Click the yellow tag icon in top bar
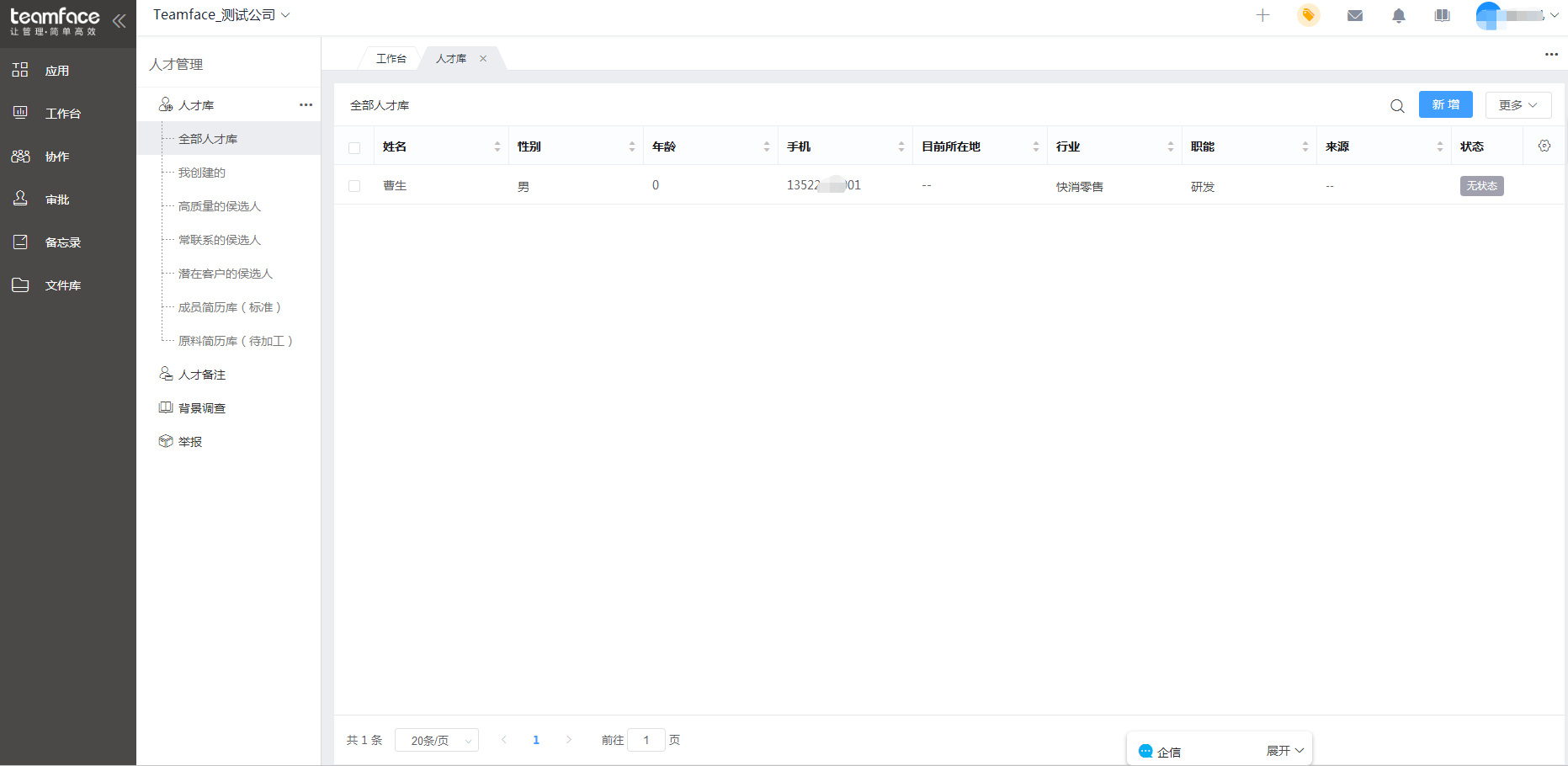1568x766 pixels. pos(1309,15)
